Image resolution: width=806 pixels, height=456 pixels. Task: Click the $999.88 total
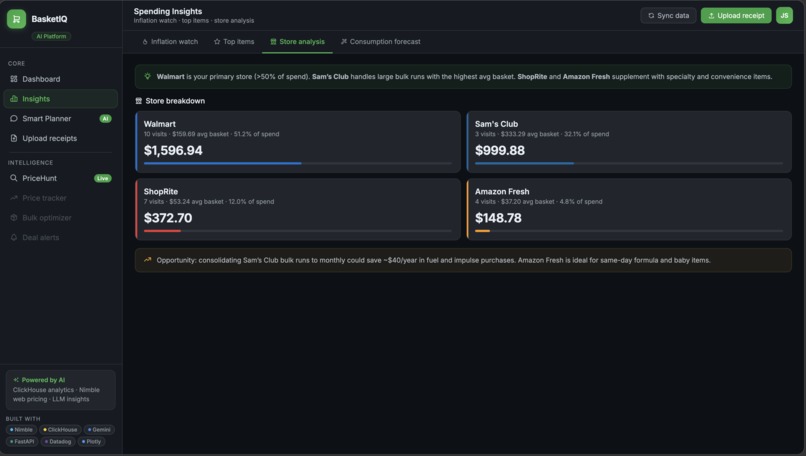(x=500, y=151)
